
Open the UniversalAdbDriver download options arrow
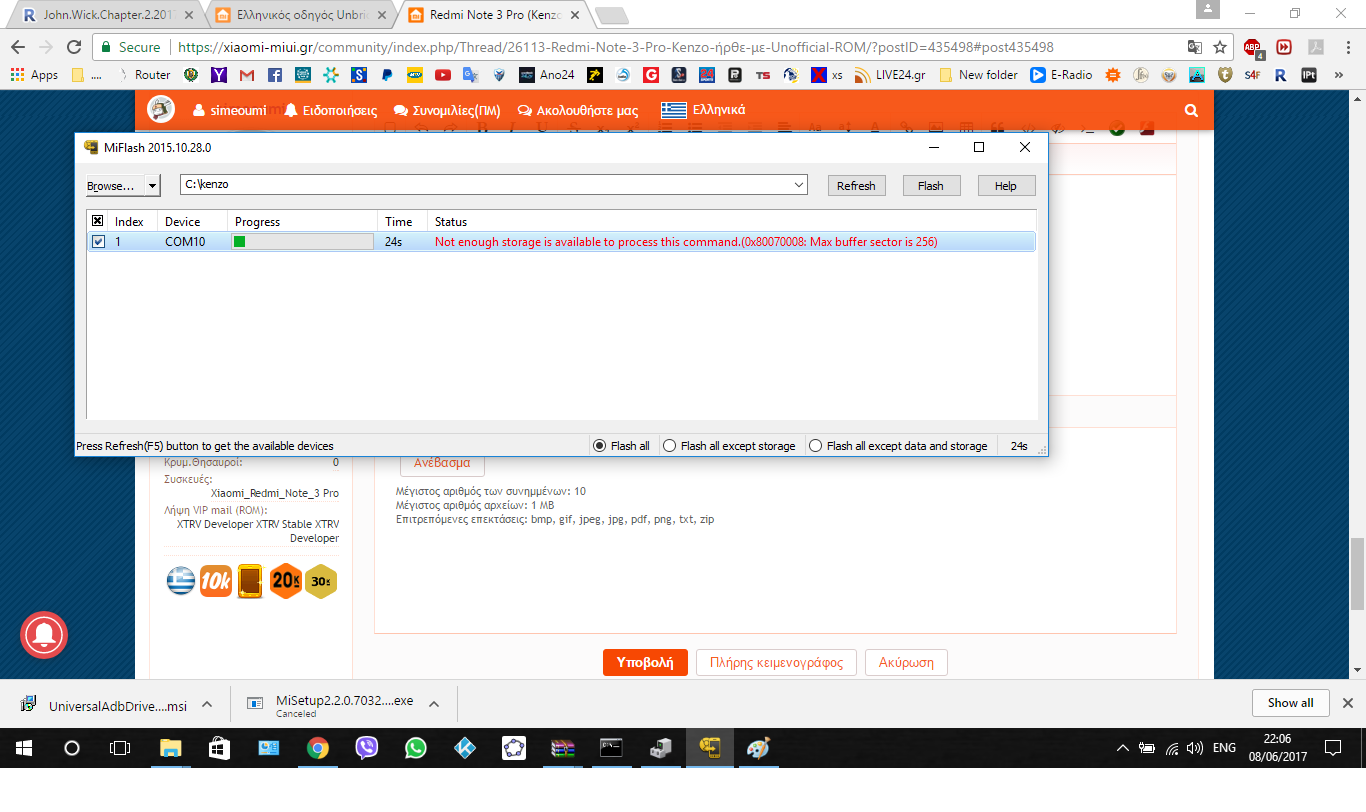[x=207, y=704]
